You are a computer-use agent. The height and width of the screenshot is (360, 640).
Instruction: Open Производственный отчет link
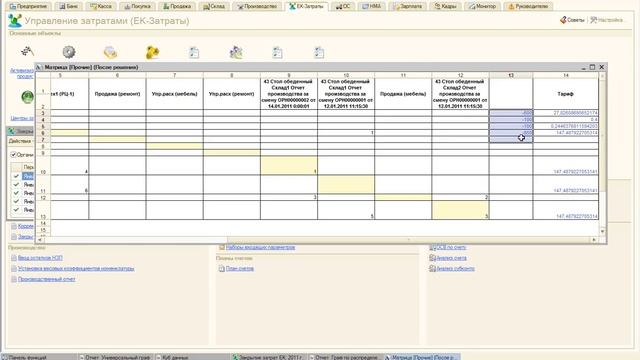(47, 279)
